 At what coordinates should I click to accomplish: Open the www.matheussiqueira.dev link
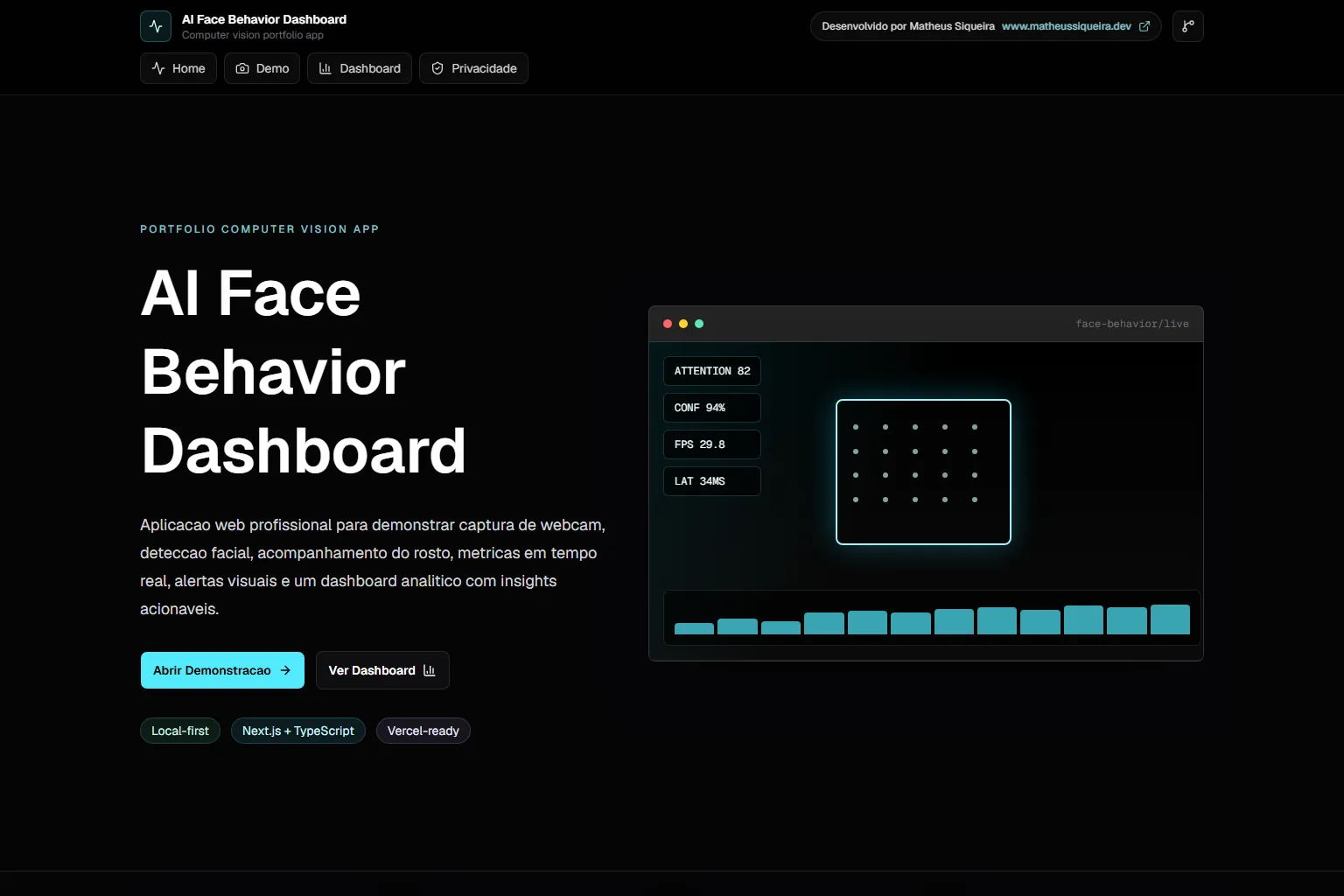point(1067,26)
